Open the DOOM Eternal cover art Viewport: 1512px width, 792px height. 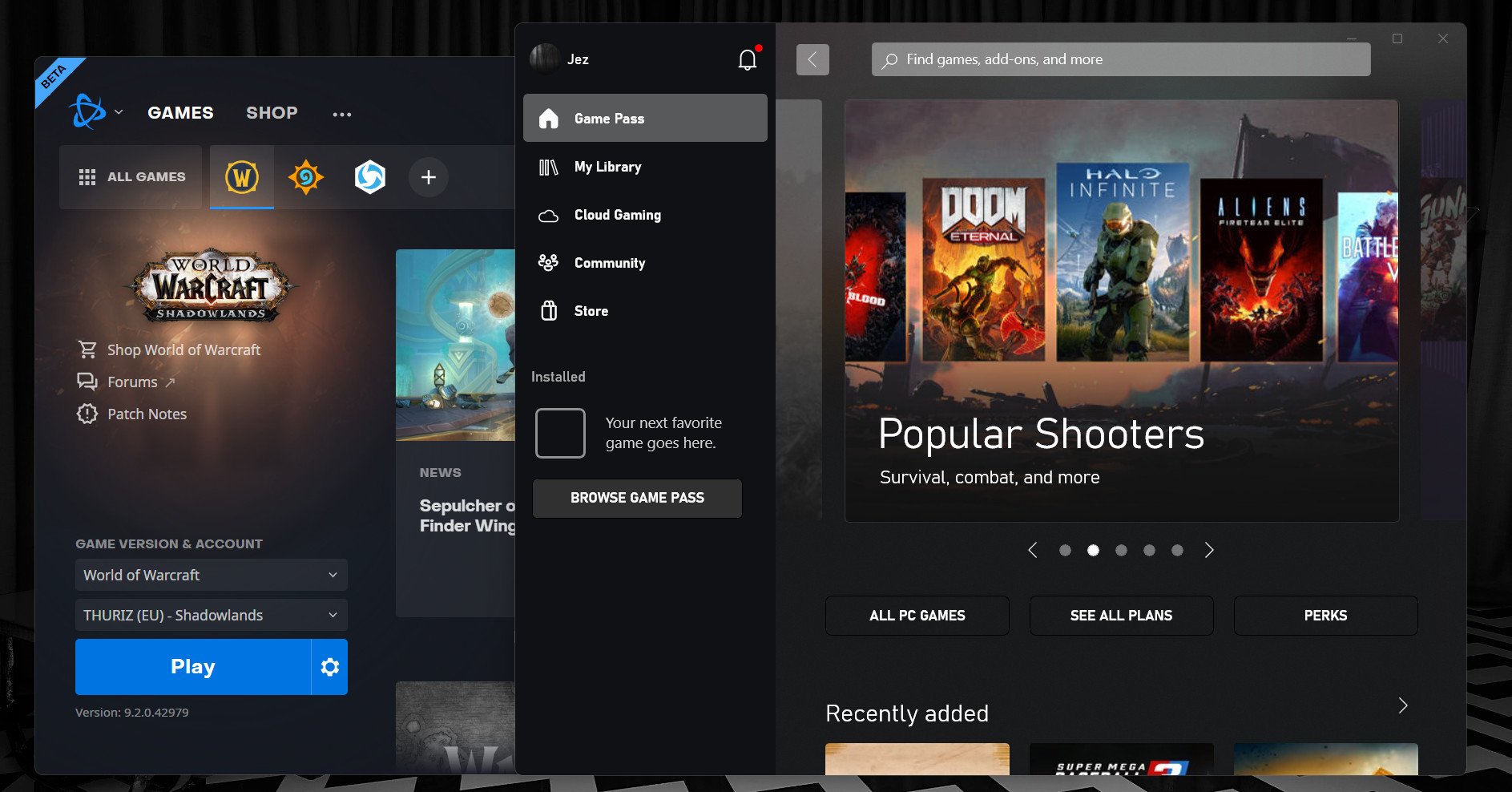tap(983, 269)
